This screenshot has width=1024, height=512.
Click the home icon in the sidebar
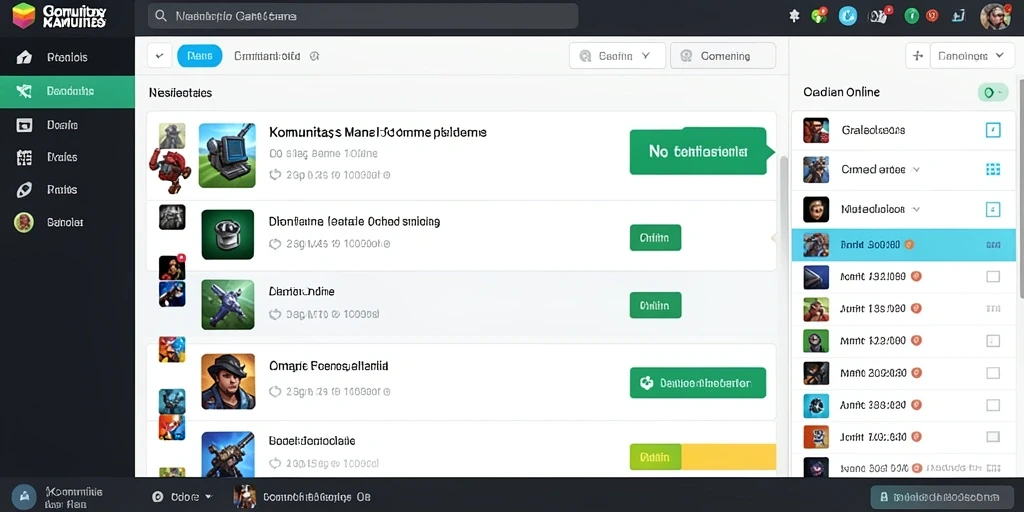click(x=24, y=57)
